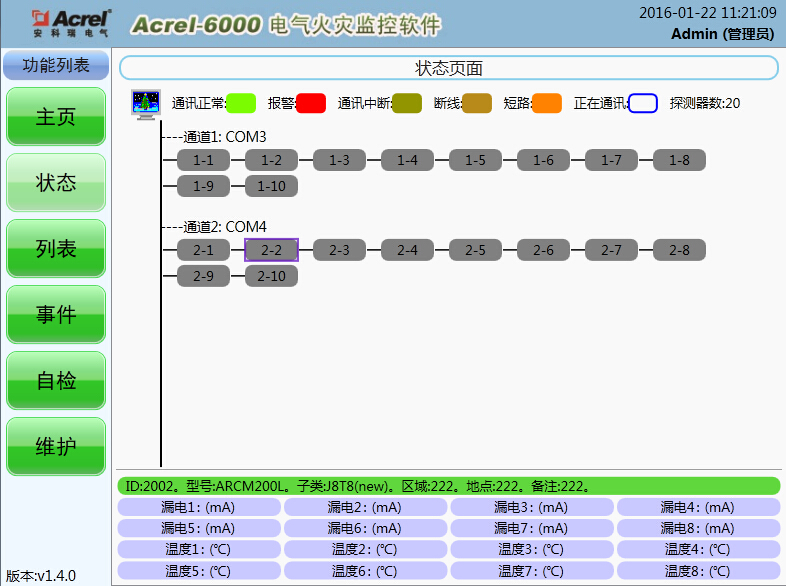Click the green 通讯正常 color swatch
Screen dimensions: 786x586
(x=241, y=103)
